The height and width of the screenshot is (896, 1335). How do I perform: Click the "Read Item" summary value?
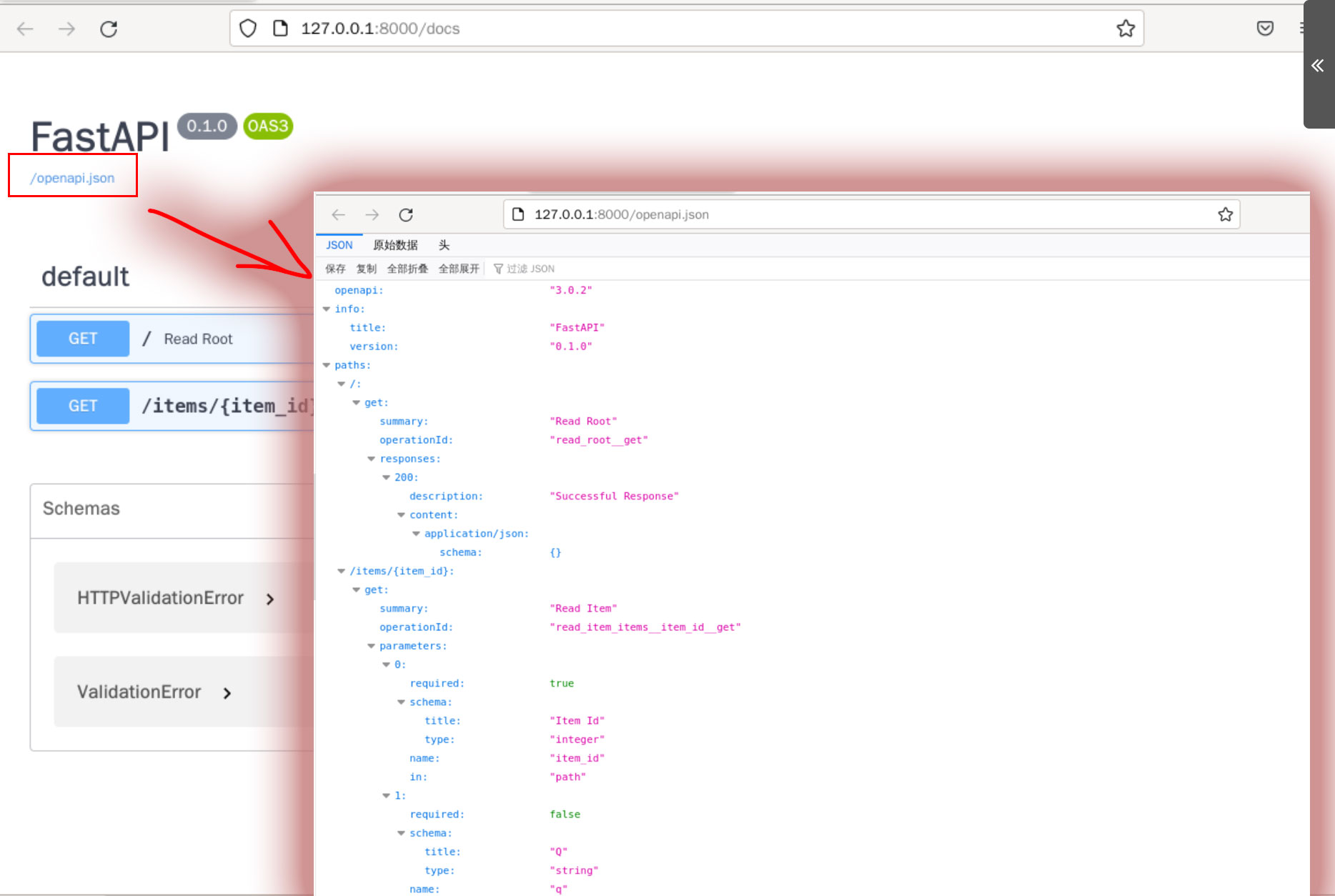(583, 609)
